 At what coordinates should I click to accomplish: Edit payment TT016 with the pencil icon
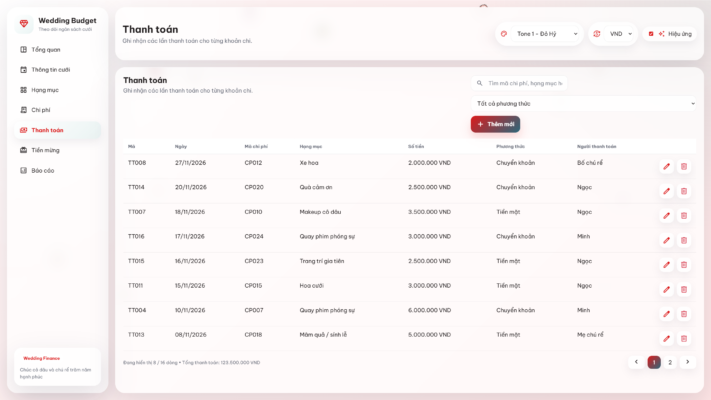[x=666, y=240]
